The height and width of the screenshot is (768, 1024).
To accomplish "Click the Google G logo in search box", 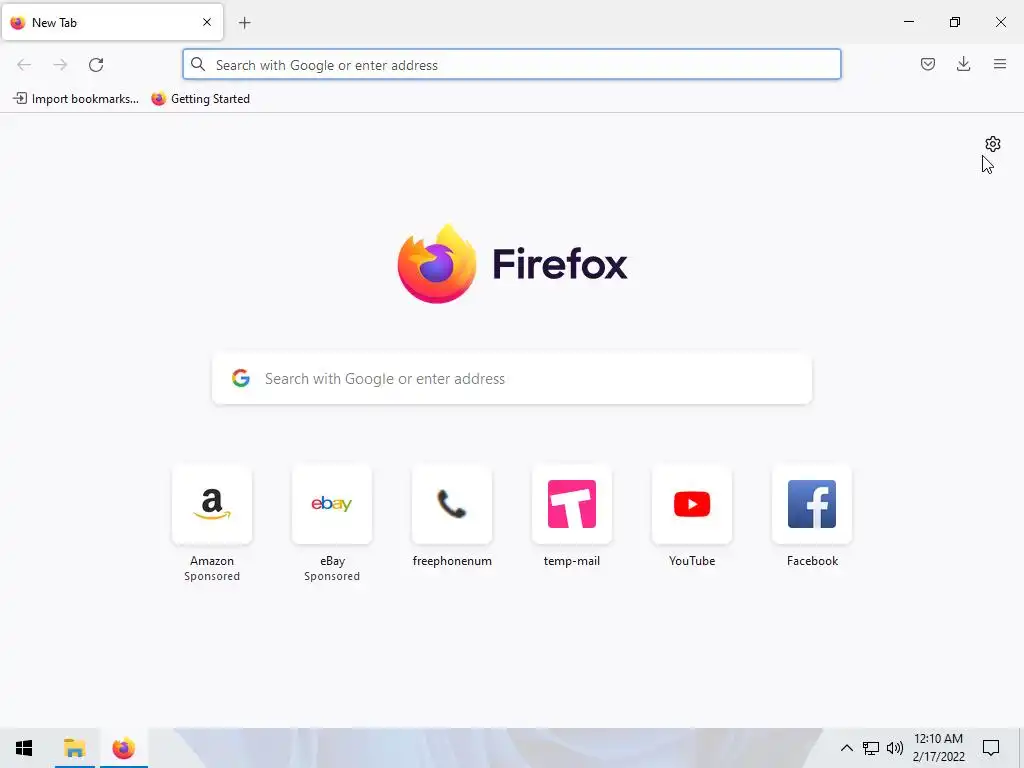I will [x=241, y=378].
